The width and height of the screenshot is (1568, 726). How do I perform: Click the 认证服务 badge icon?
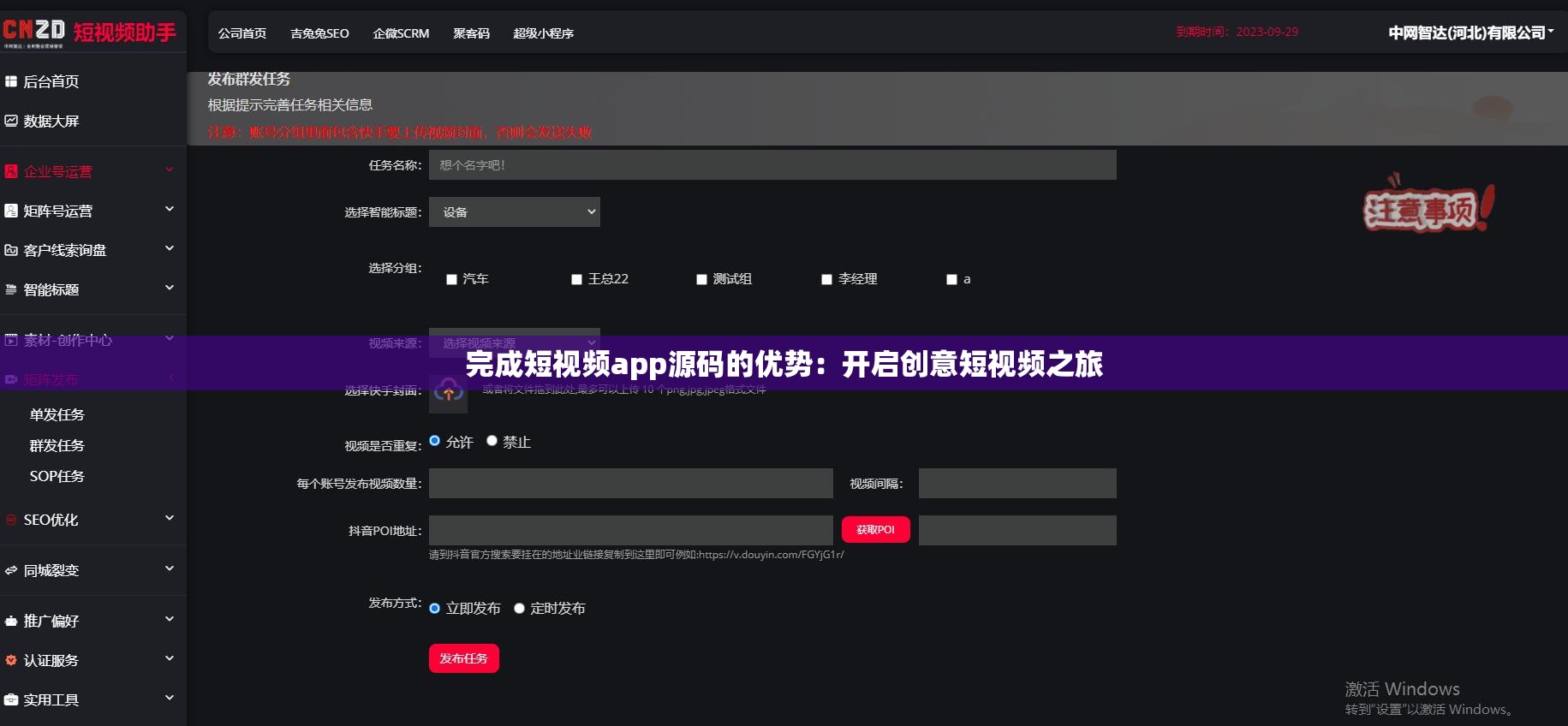coord(11,660)
